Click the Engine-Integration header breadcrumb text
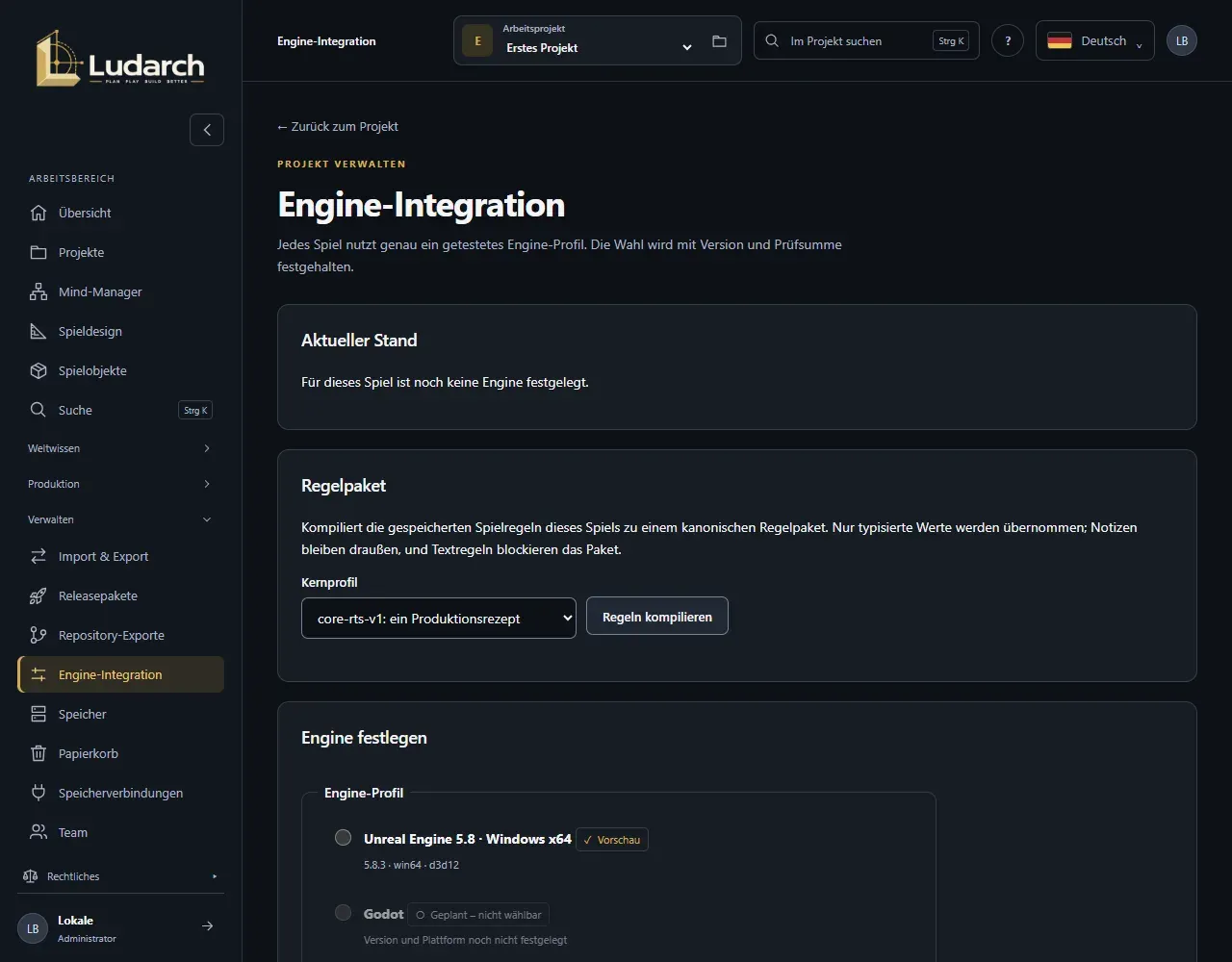This screenshot has height=962, width=1232. click(326, 41)
